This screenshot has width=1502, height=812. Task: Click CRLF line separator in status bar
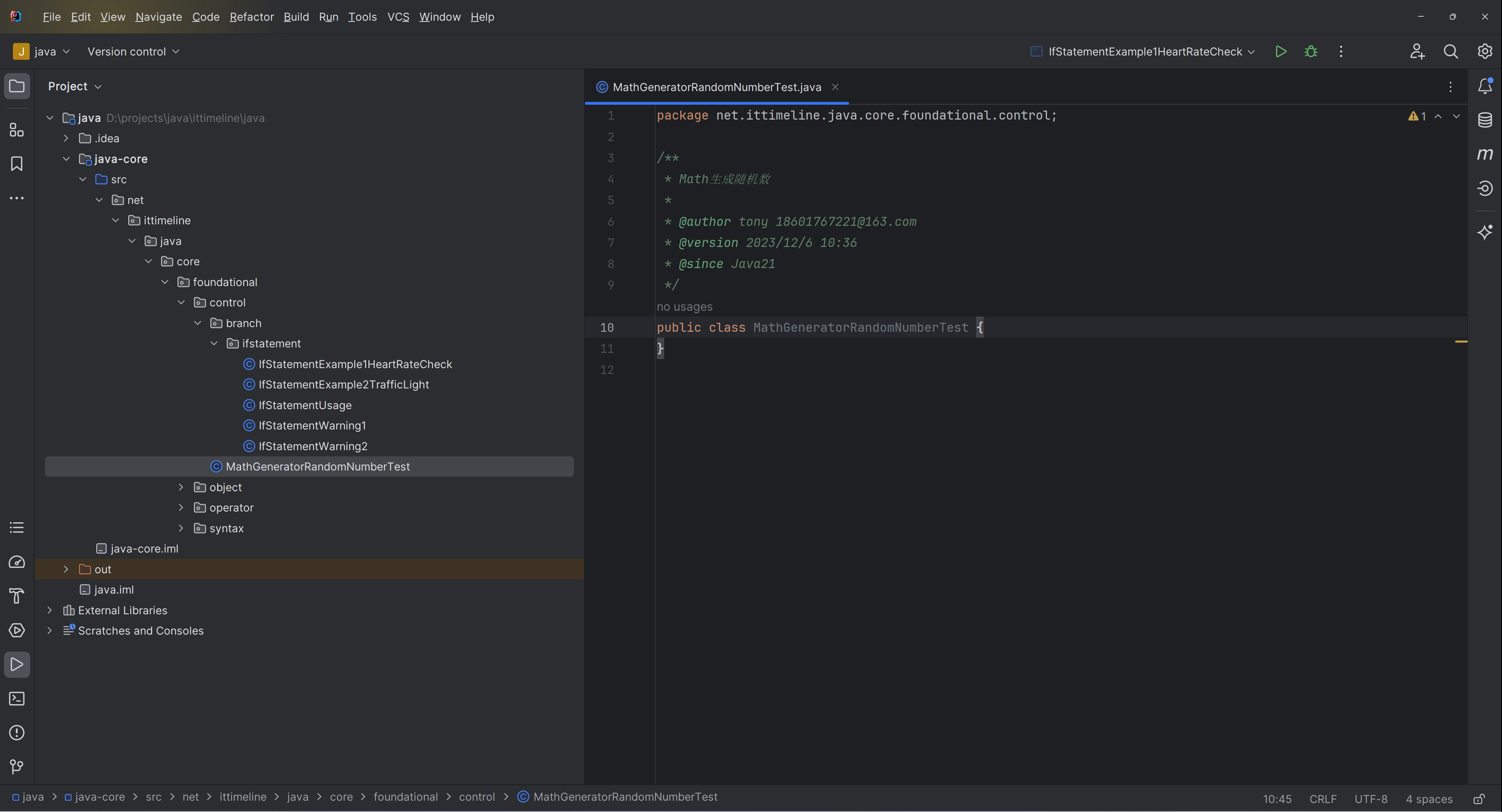(x=1323, y=799)
